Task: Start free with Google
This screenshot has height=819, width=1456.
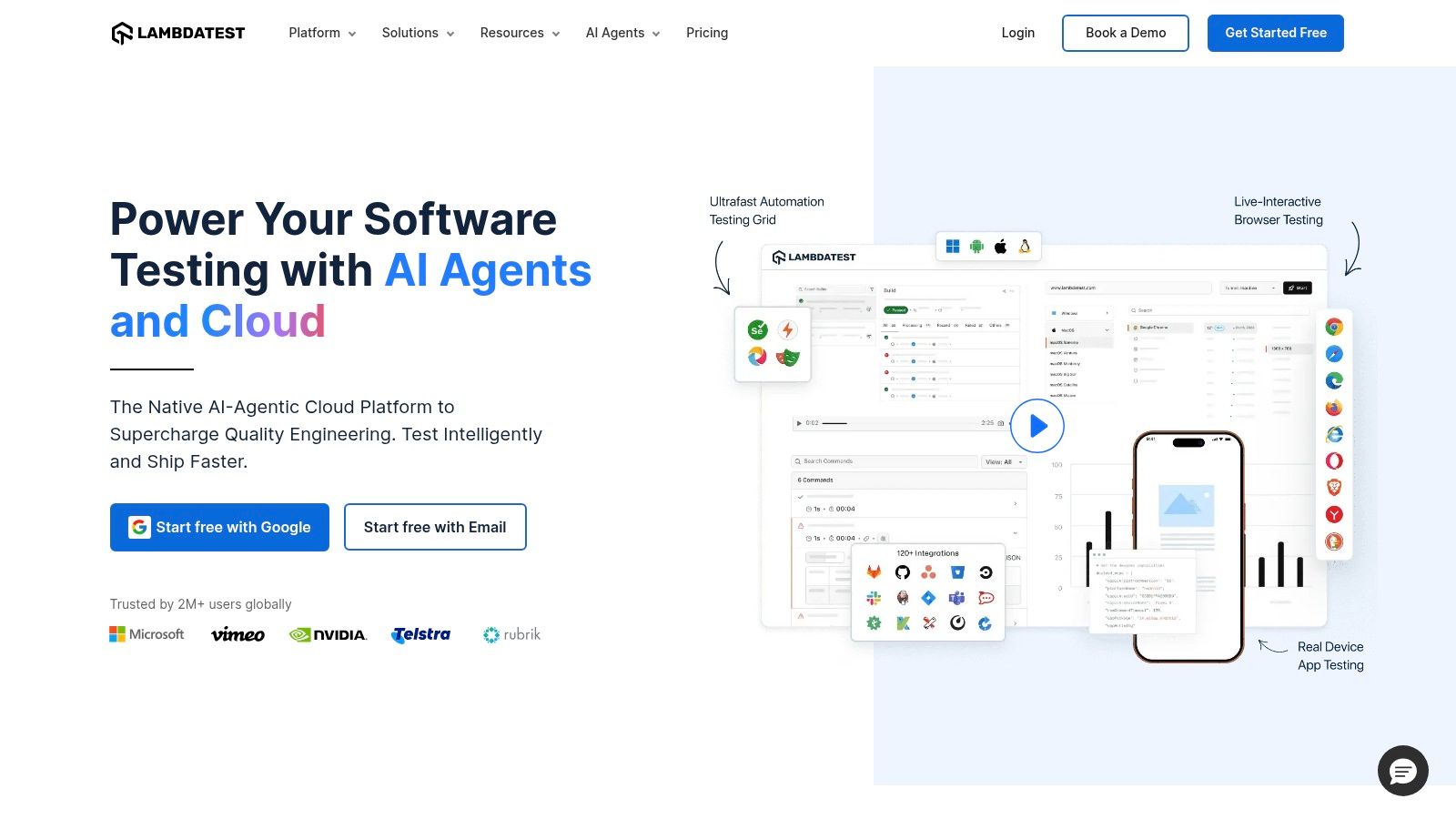Action: pos(219,527)
